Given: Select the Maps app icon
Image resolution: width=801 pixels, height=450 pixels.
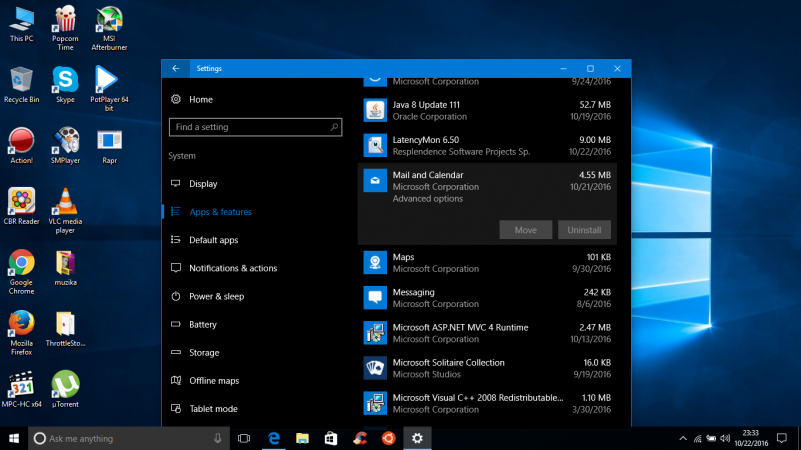Looking at the screenshot, I should (375, 263).
